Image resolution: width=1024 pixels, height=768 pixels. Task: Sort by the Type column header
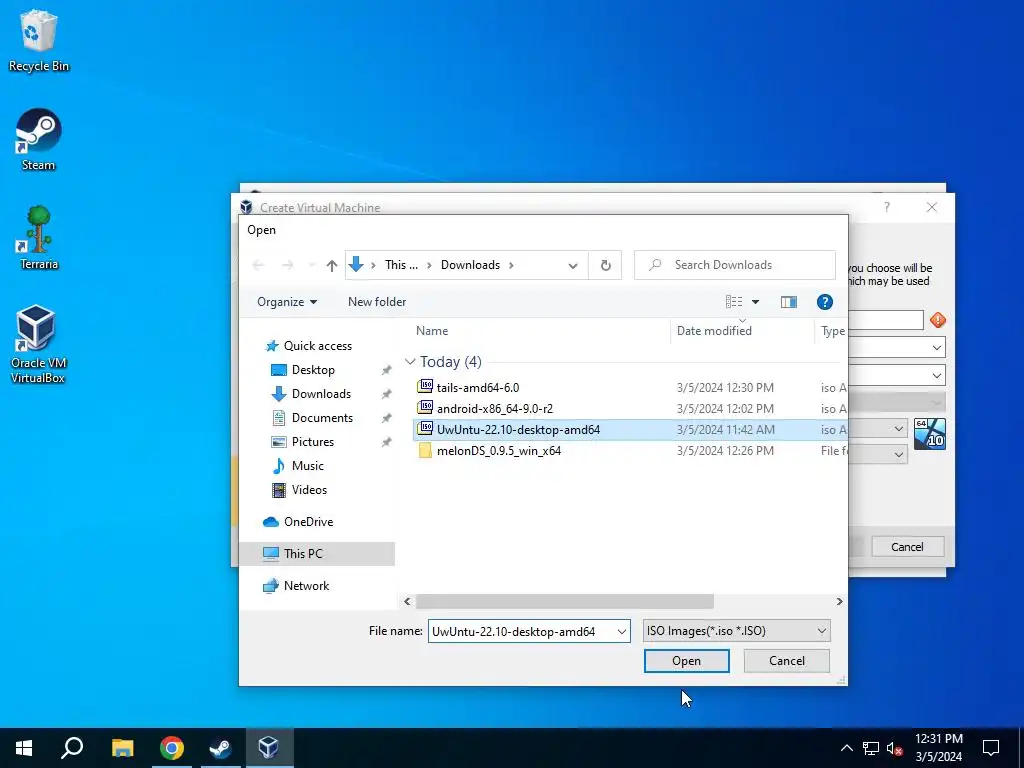[831, 331]
